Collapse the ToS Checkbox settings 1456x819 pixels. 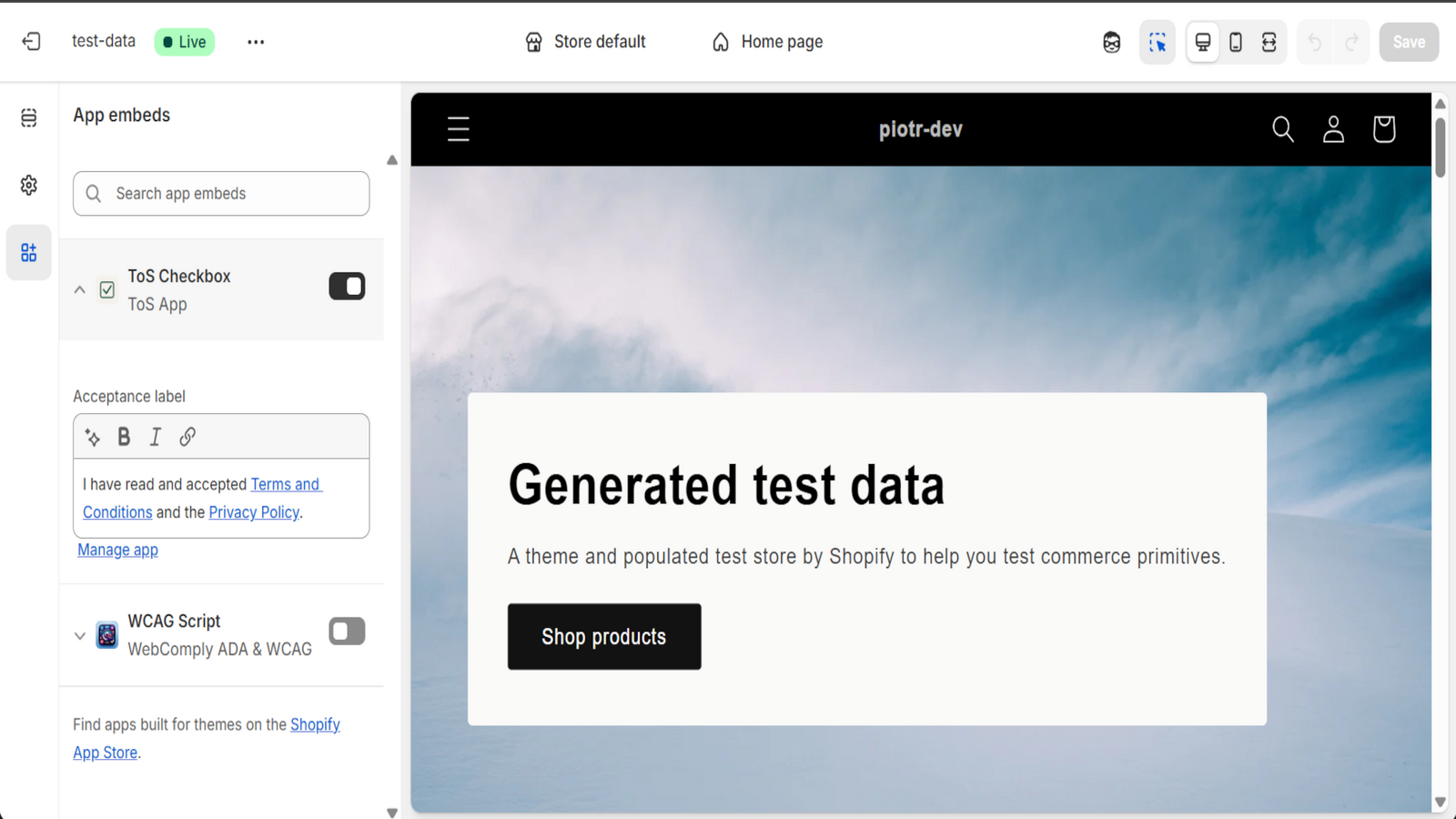(x=80, y=290)
